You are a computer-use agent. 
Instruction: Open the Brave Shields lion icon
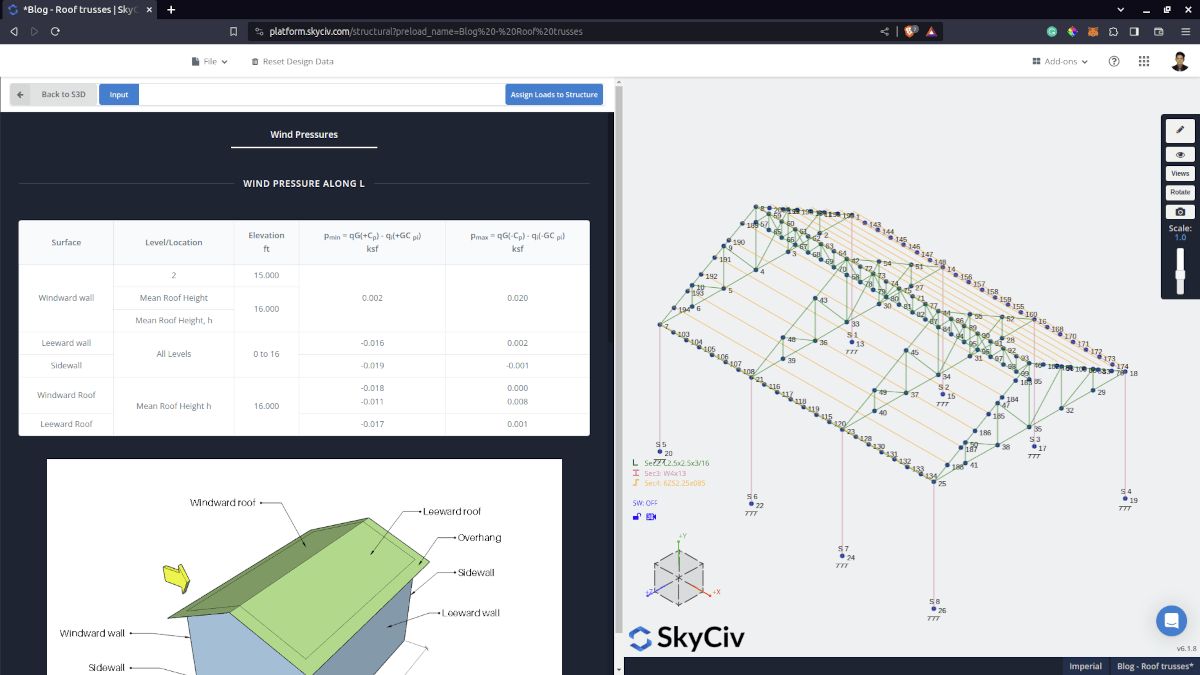point(910,31)
